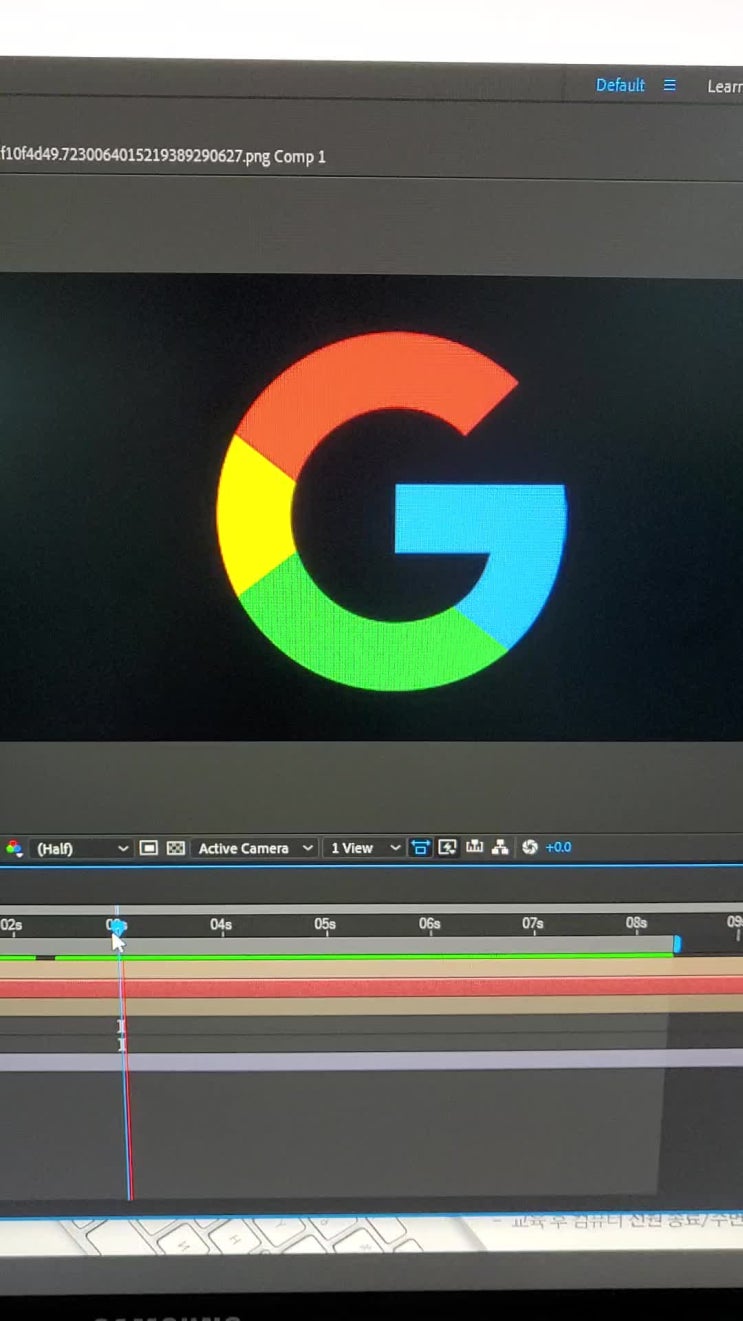Click the 05s mark on time ruler
Screen dimensions: 743x1321
click(325, 925)
